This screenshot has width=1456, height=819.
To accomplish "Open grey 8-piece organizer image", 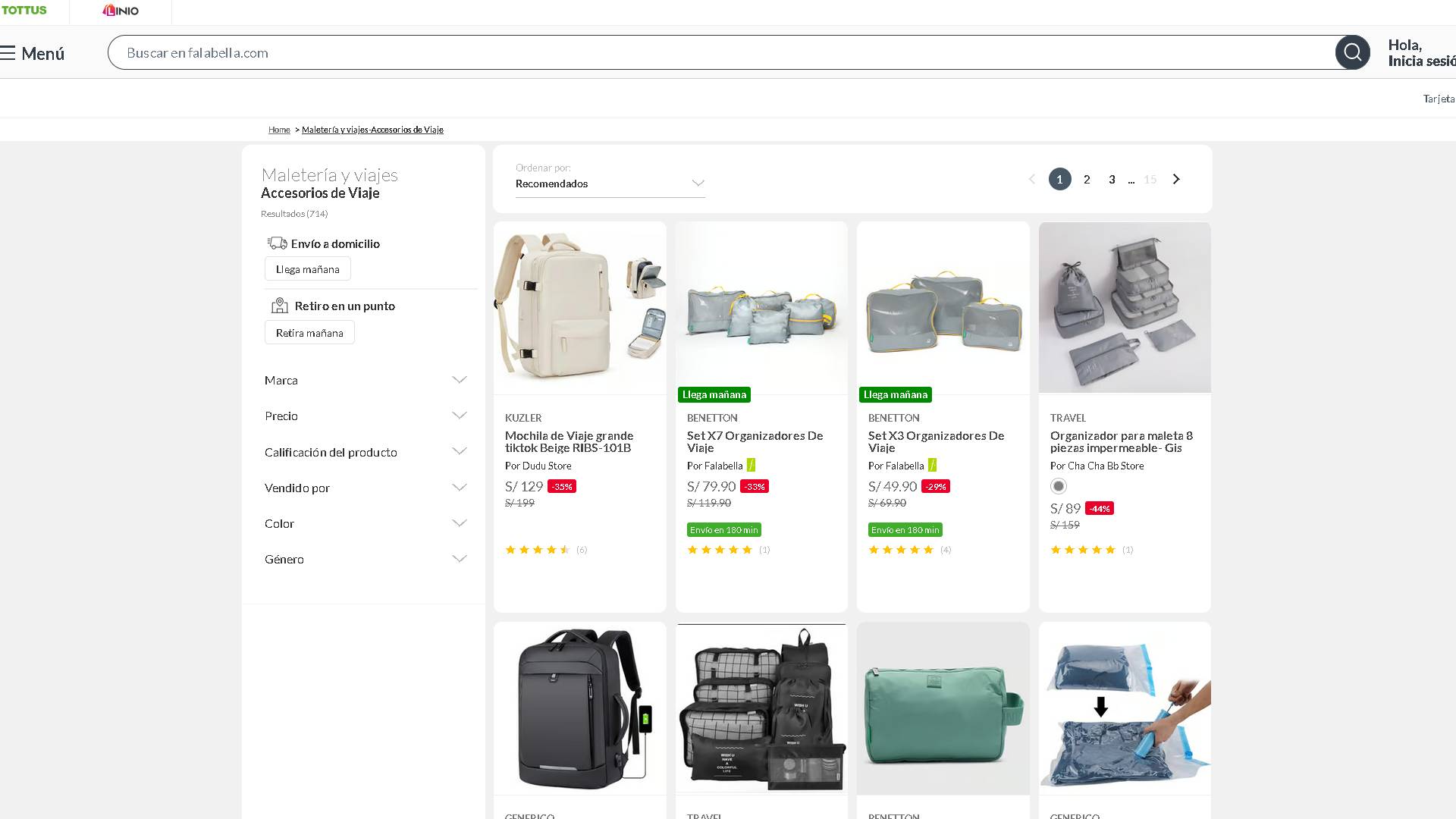I will 1125,308.
